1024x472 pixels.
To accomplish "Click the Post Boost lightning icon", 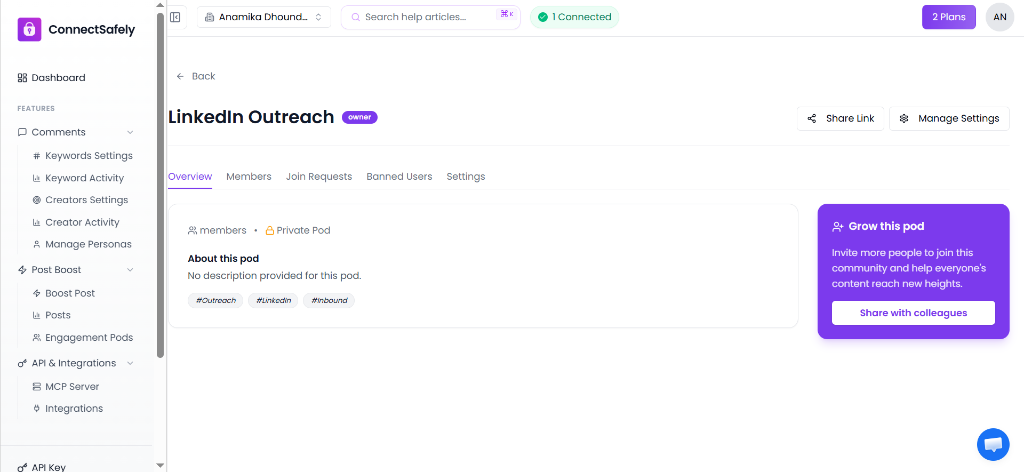I will point(22,270).
